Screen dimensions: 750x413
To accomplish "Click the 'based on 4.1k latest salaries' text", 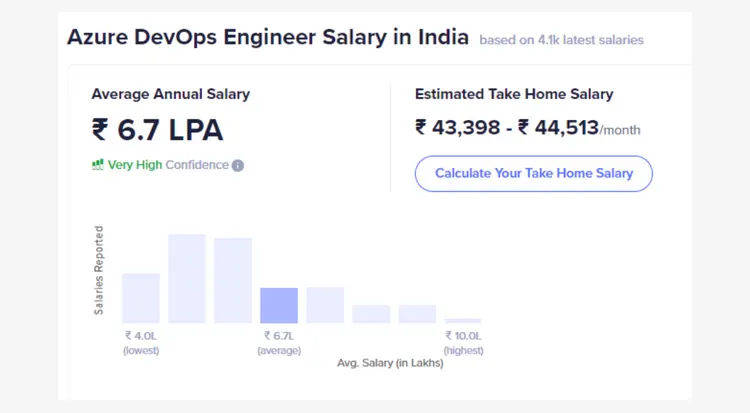I will (561, 40).
